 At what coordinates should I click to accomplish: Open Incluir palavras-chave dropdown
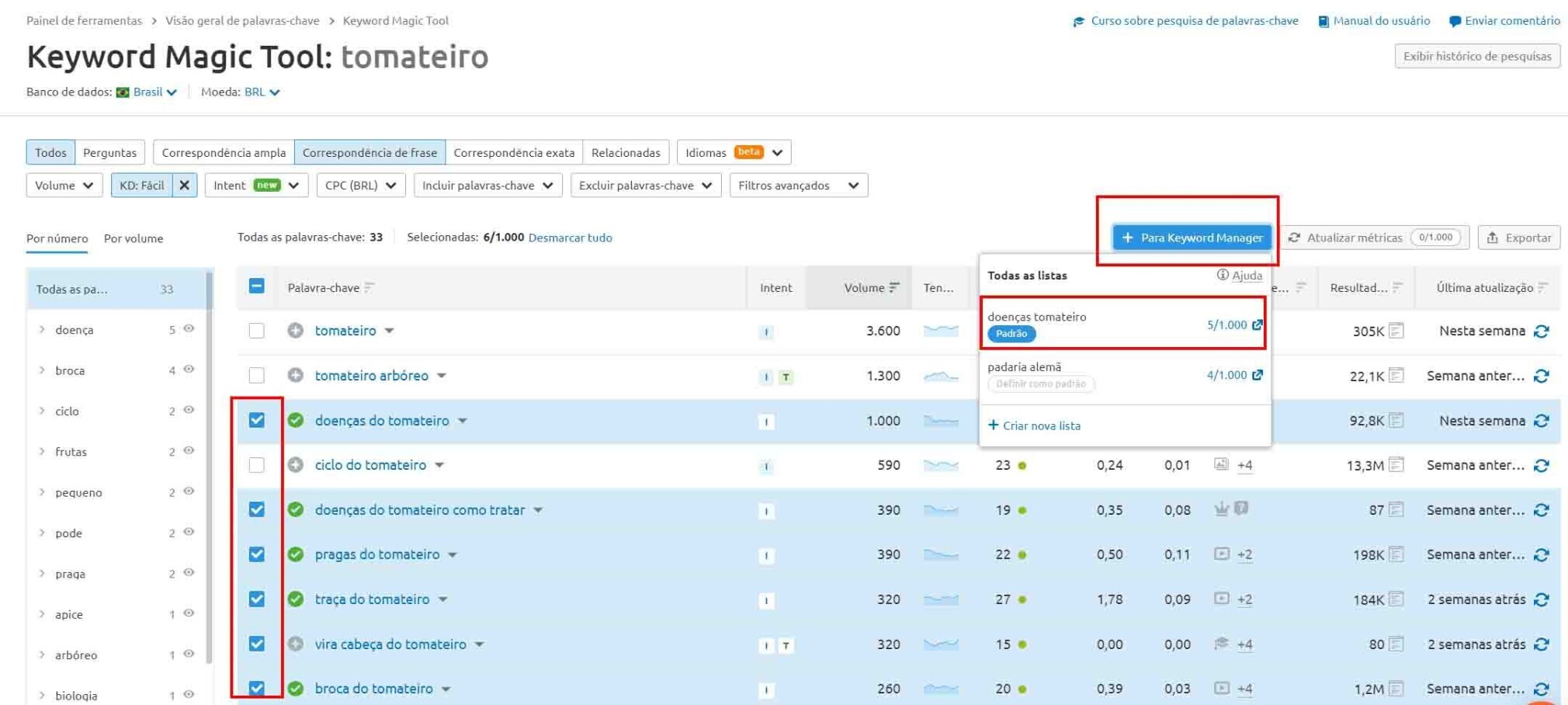[488, 186]
